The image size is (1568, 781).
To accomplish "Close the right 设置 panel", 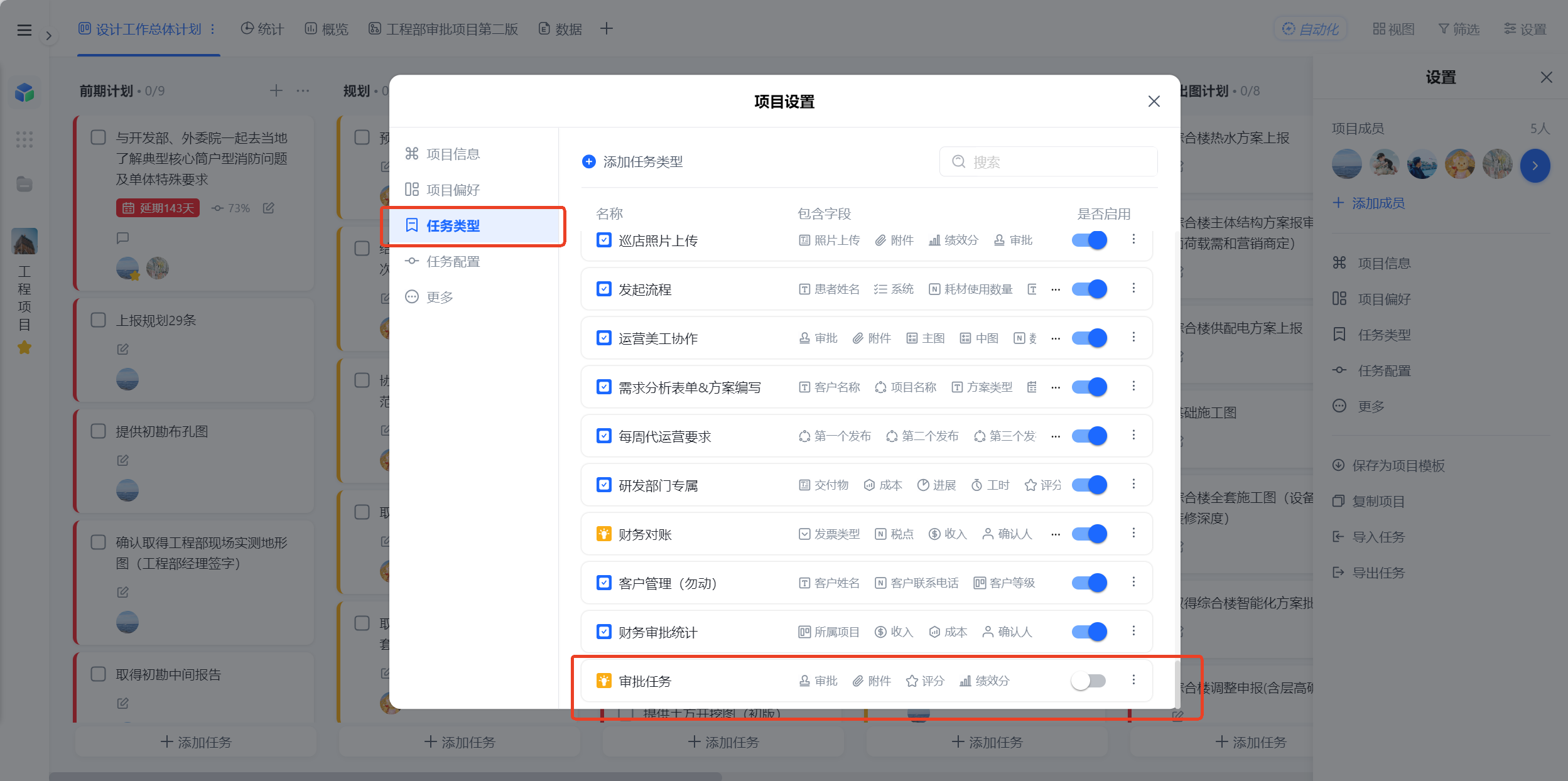I will [1546, 77].
